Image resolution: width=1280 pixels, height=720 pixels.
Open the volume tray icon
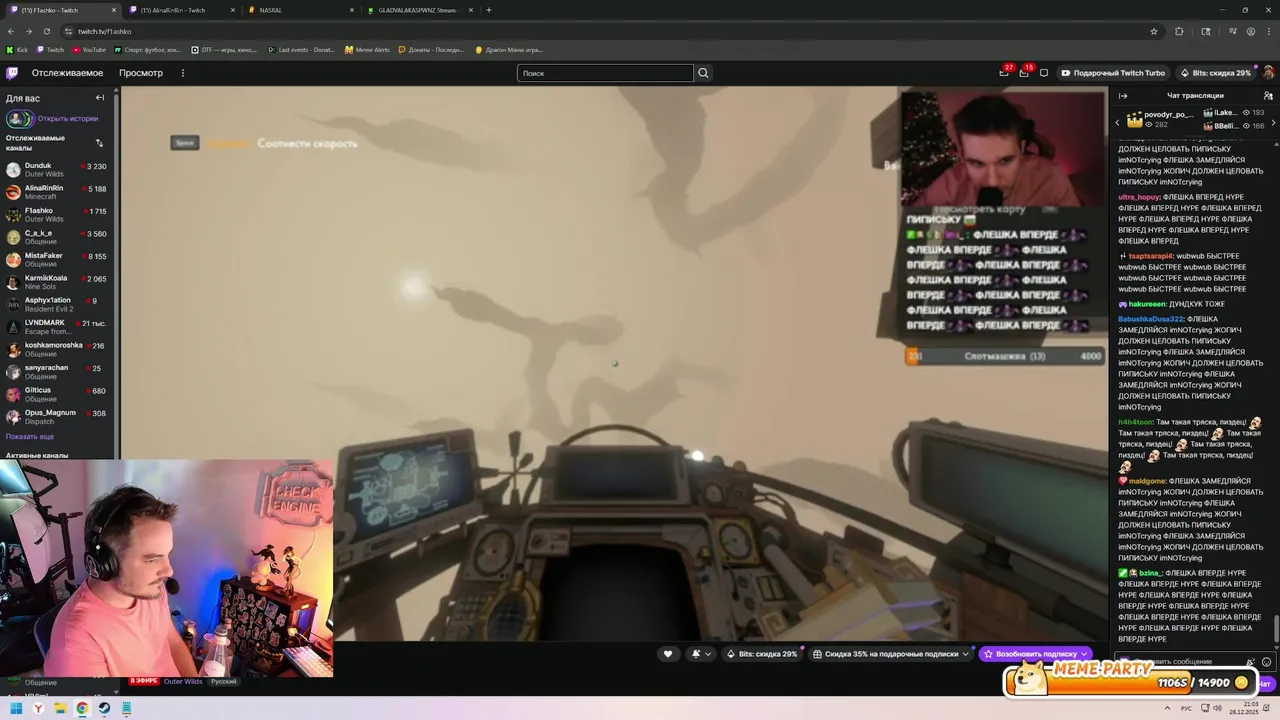coord(1219,708)
